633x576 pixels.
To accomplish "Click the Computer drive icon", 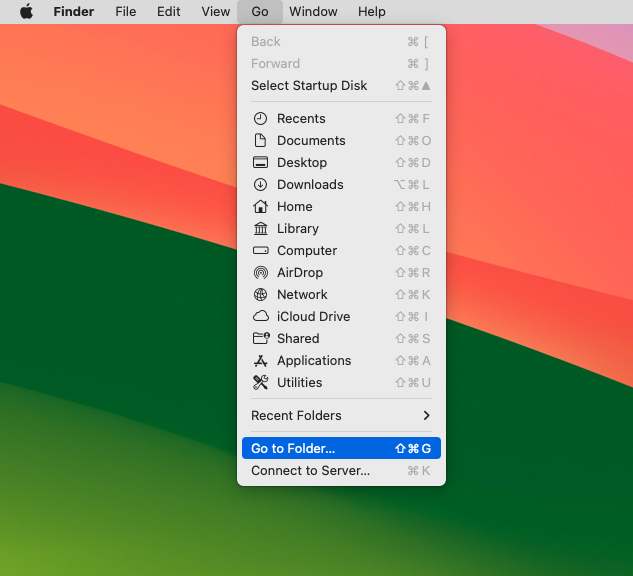I will (260, 250).
